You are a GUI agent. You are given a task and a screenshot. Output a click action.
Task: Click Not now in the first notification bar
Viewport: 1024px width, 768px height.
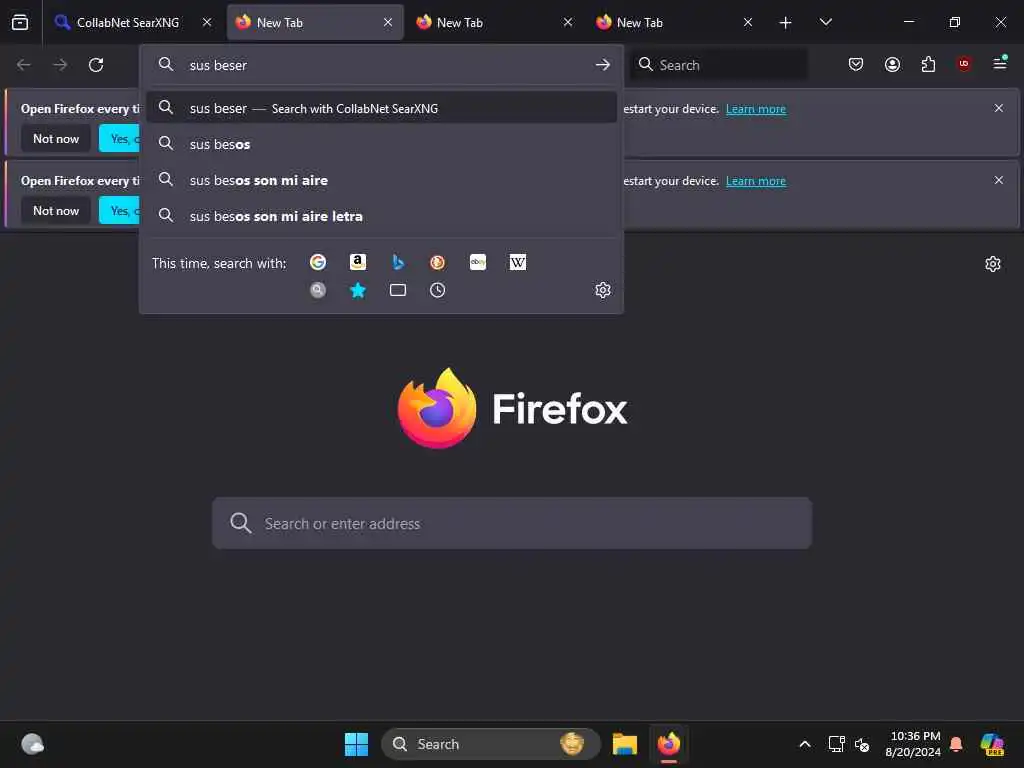pos(56,138)
